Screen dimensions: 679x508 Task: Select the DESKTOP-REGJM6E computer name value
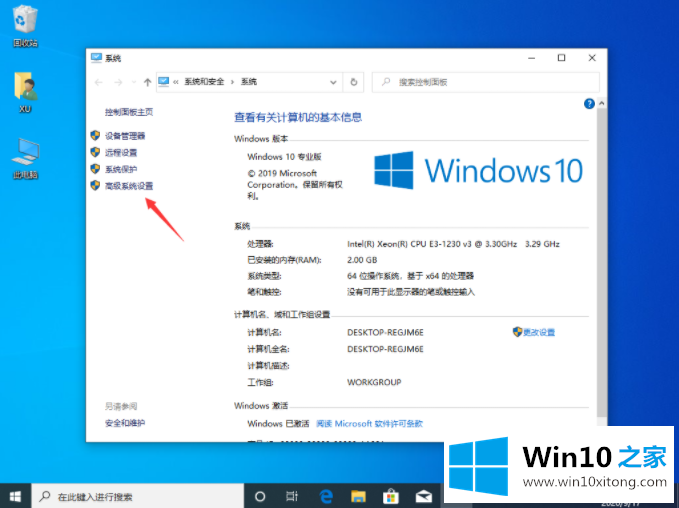[385, 333]
